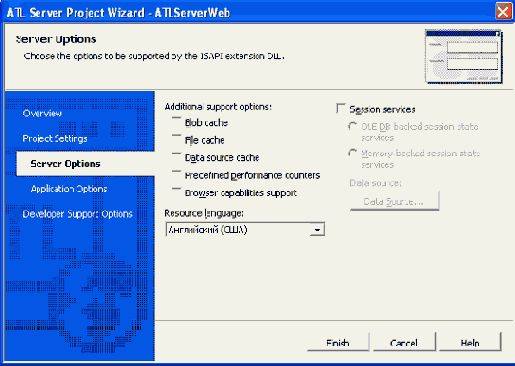Click the Cancel button
Screen dimensions: 515x366
pos(404,341)
